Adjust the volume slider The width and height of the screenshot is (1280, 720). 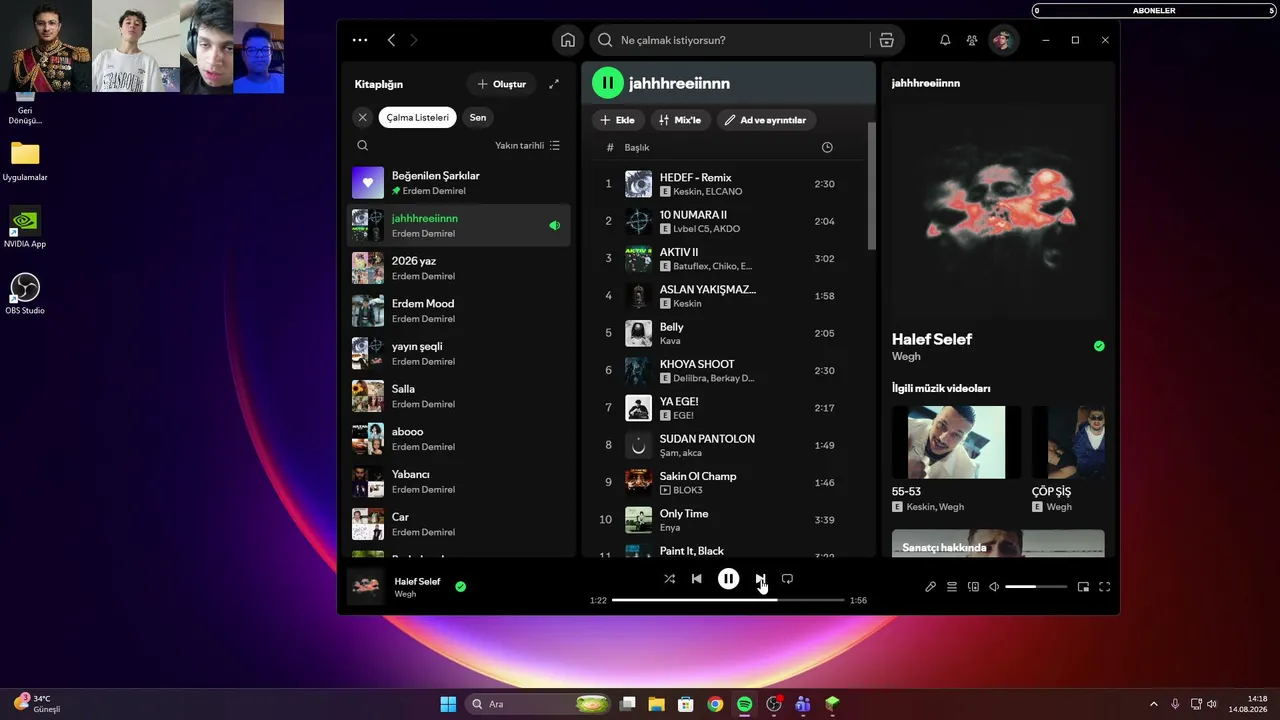click(x=1036, y=587)
